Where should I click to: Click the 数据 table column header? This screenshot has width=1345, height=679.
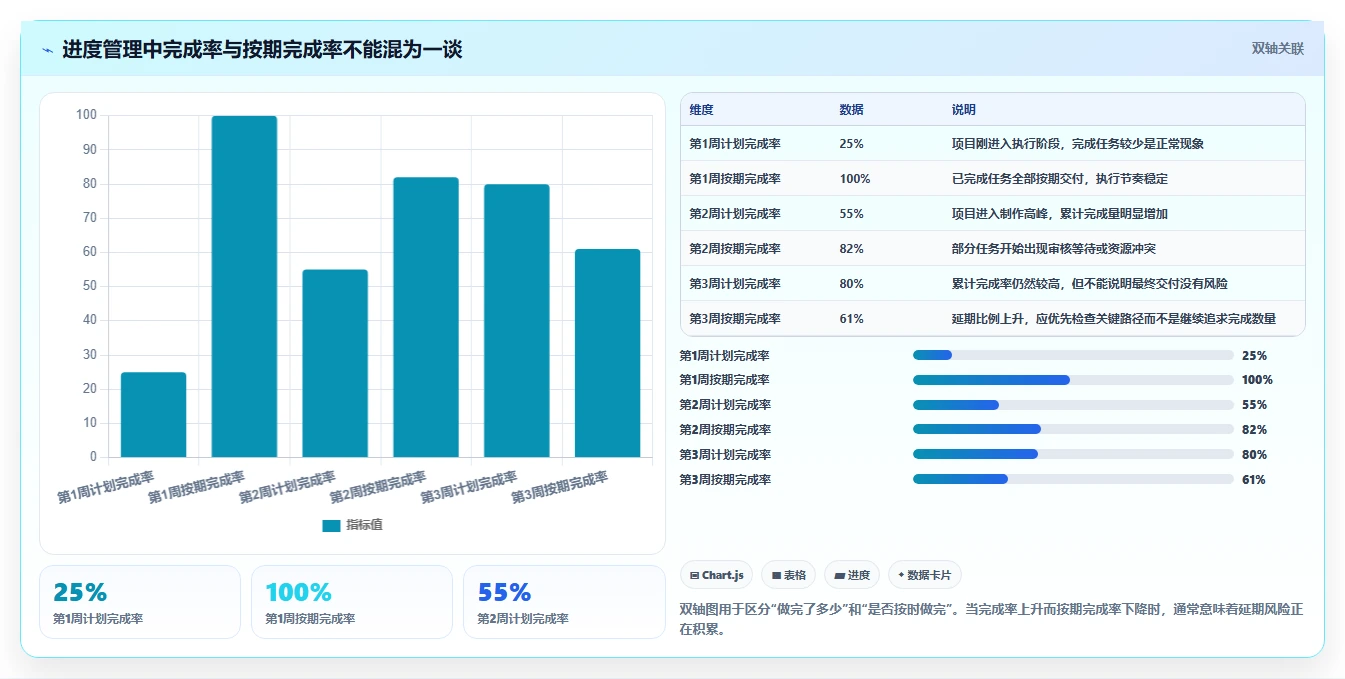[851, 109]
